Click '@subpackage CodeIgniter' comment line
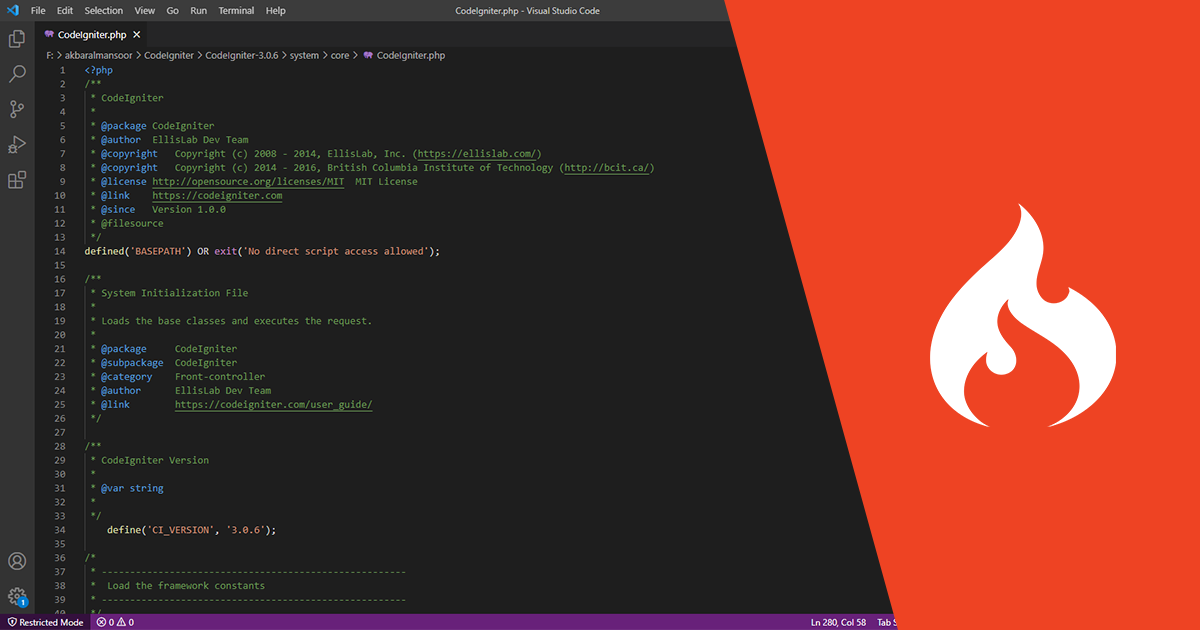Screen dimensions: 1200x630 click(169, 363)
